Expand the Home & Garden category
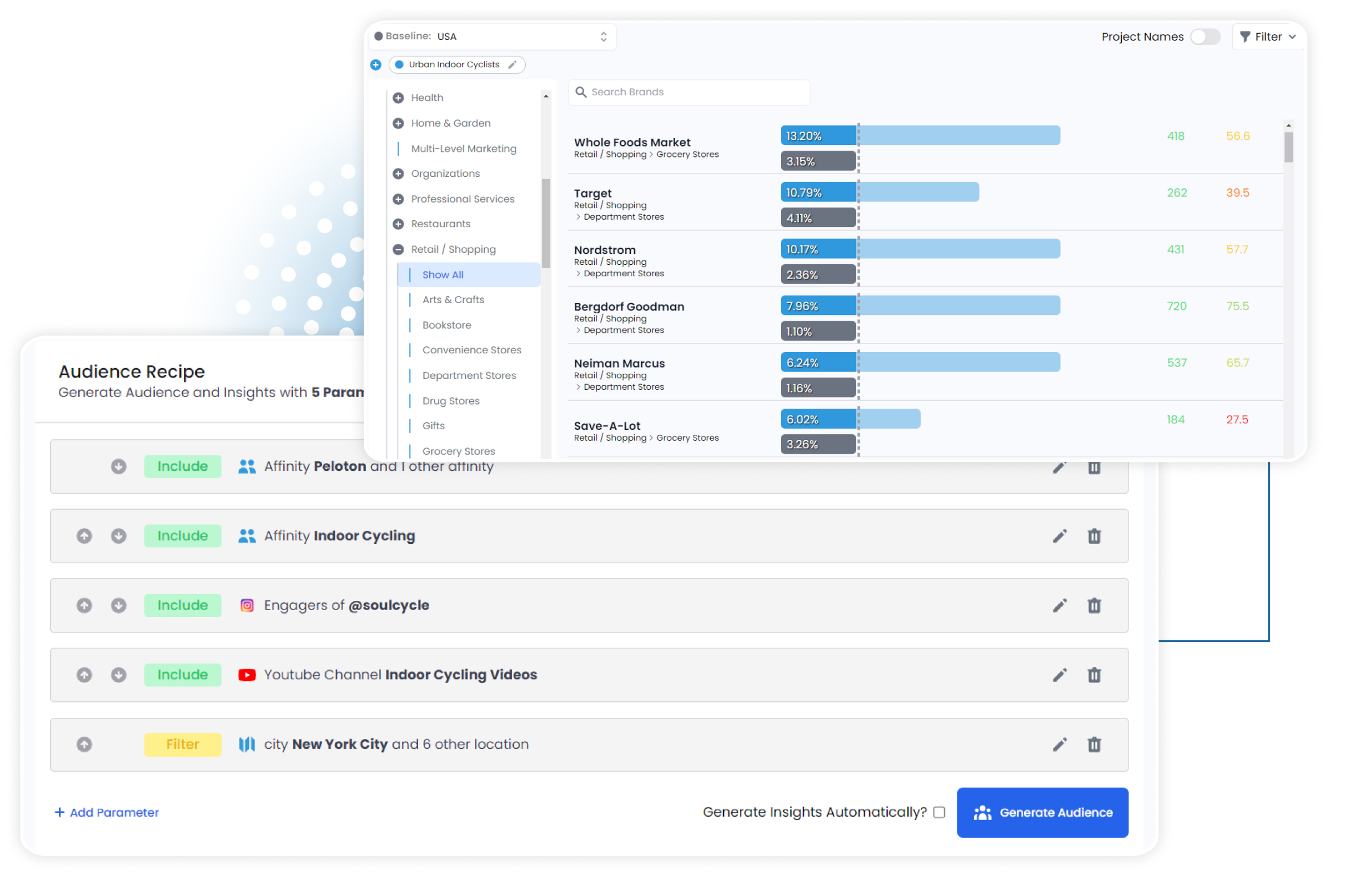This screenshot has width=1346, height=896. coord(398,123)
